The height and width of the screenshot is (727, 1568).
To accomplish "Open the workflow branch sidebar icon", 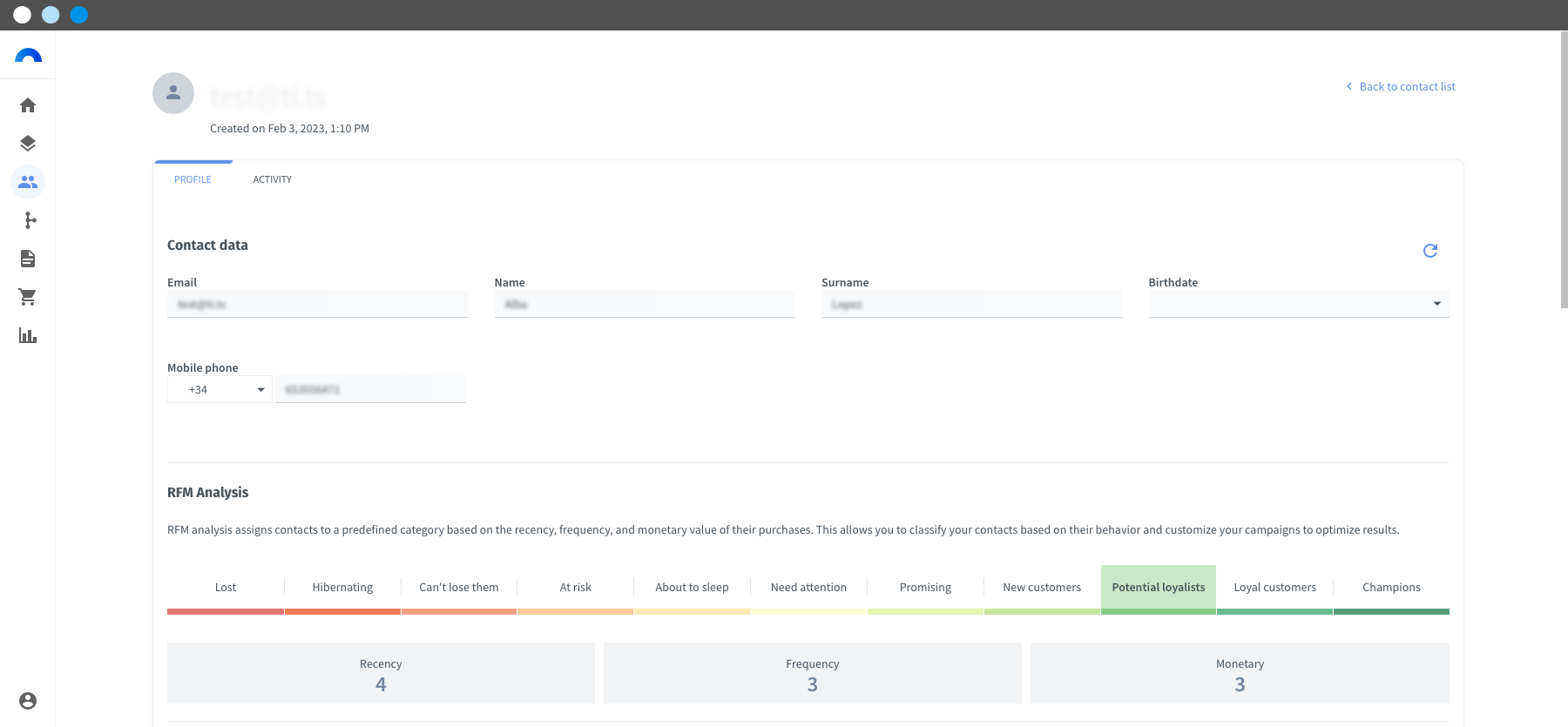I will (28, 220).
